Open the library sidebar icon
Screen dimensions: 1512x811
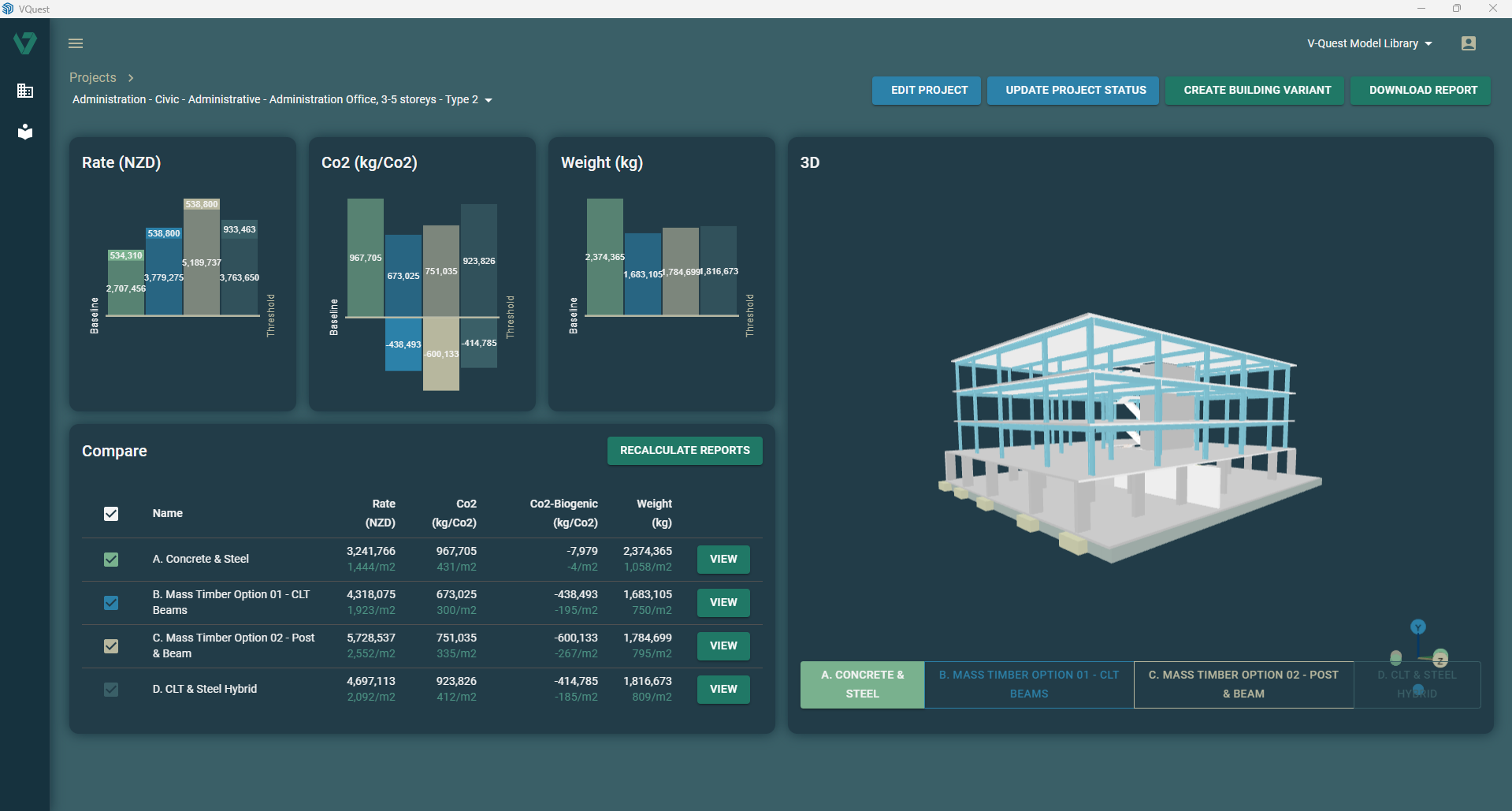(25, 132)
